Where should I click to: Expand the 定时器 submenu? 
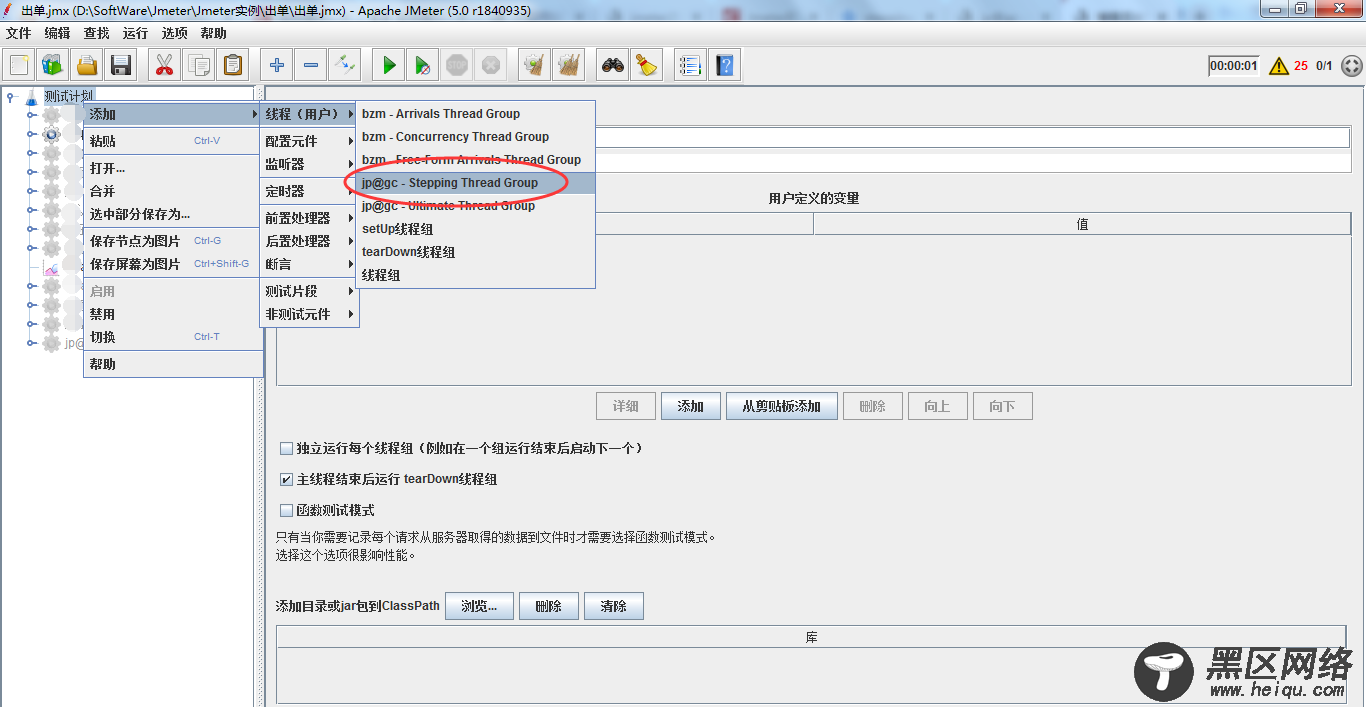pyautogui.click(x=309, y=191)
